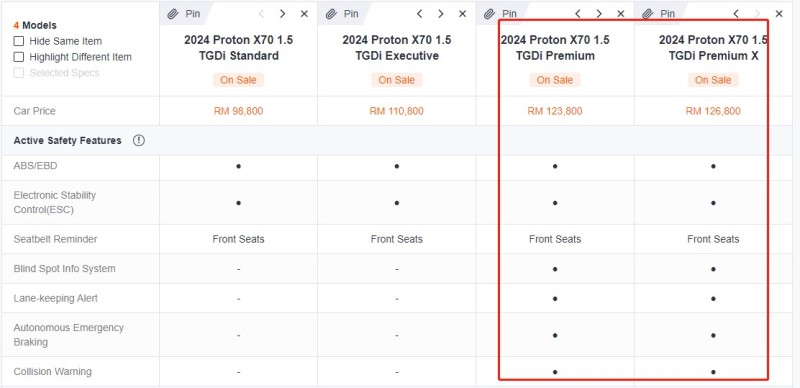The height and width of the screenshot is (388, 800).
Task: Pin the TGDi Premium column
Action: click(501, 14)
